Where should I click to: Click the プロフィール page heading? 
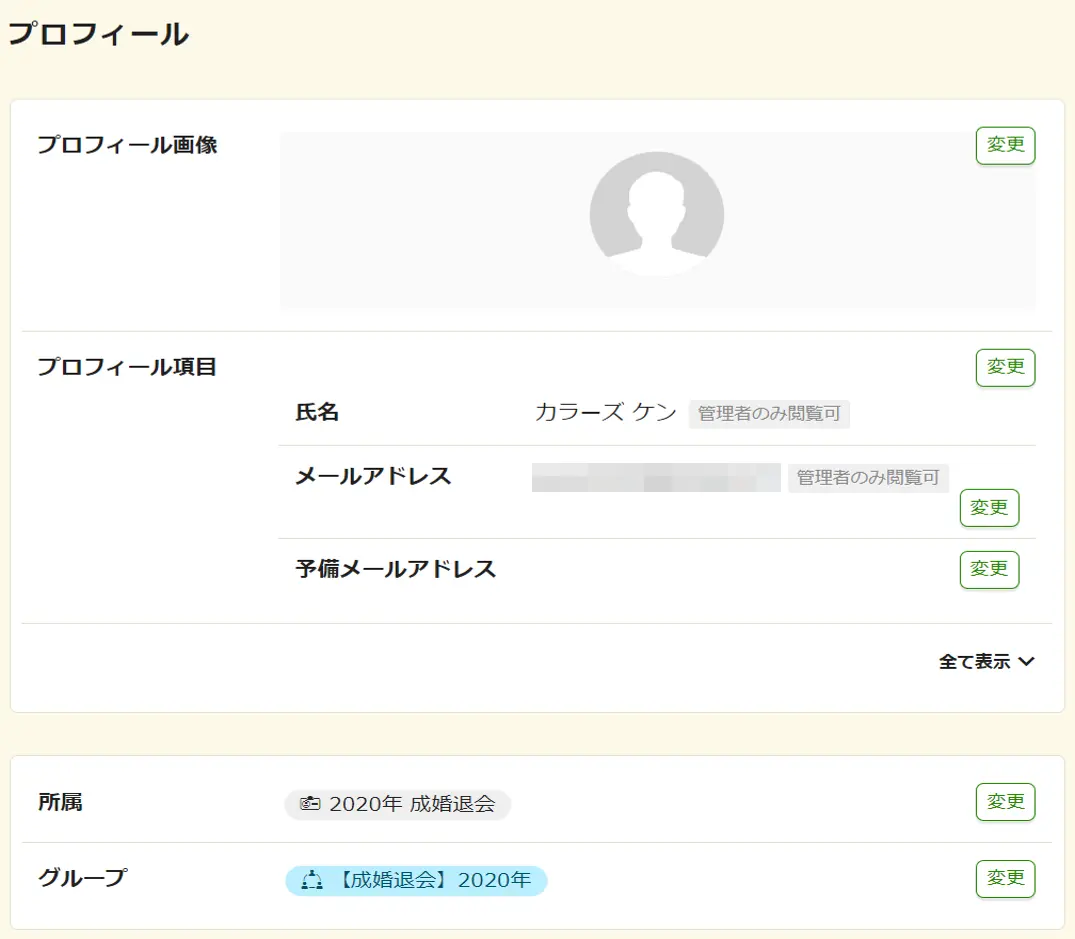coord(99,34)
